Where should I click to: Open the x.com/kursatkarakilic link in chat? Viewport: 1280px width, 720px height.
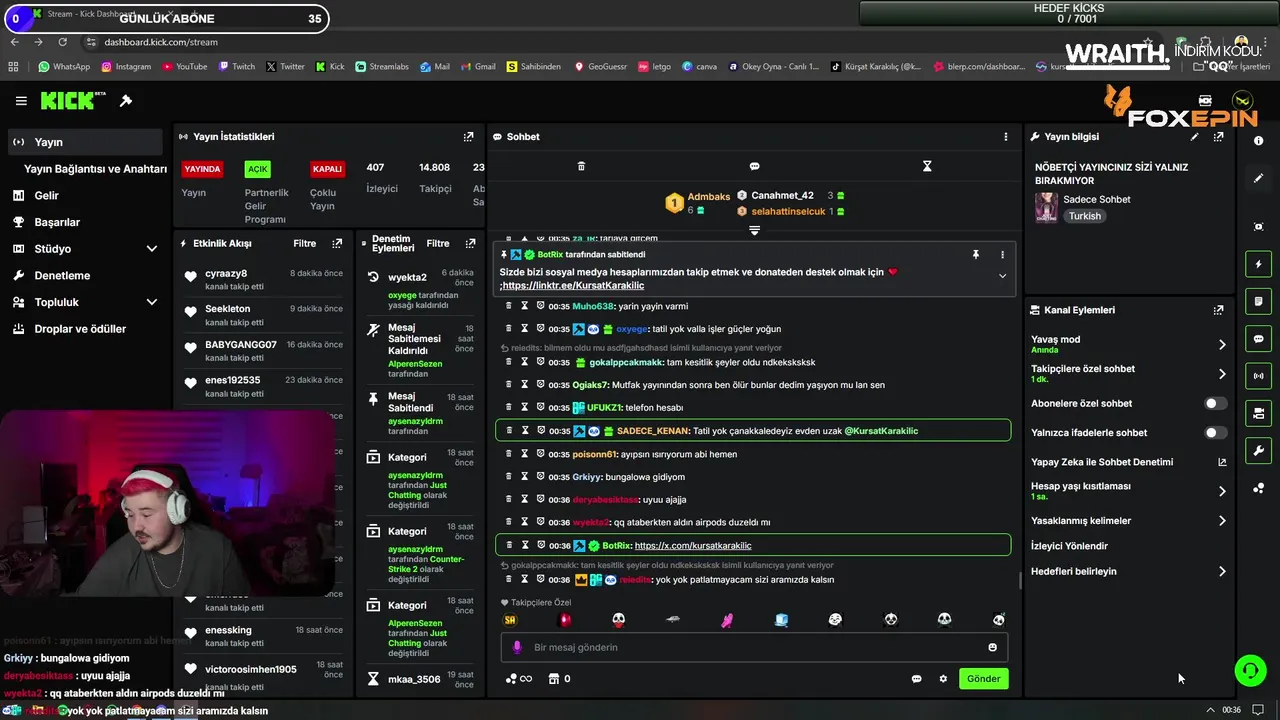693,546
